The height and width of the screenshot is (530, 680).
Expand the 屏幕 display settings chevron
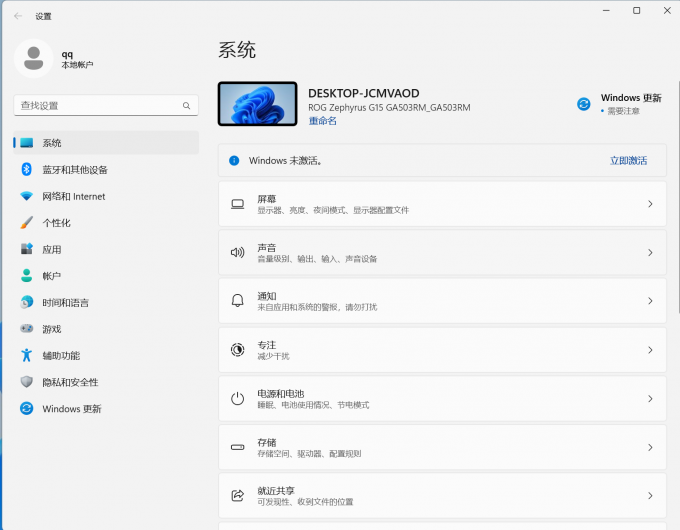tap(649, 204)
